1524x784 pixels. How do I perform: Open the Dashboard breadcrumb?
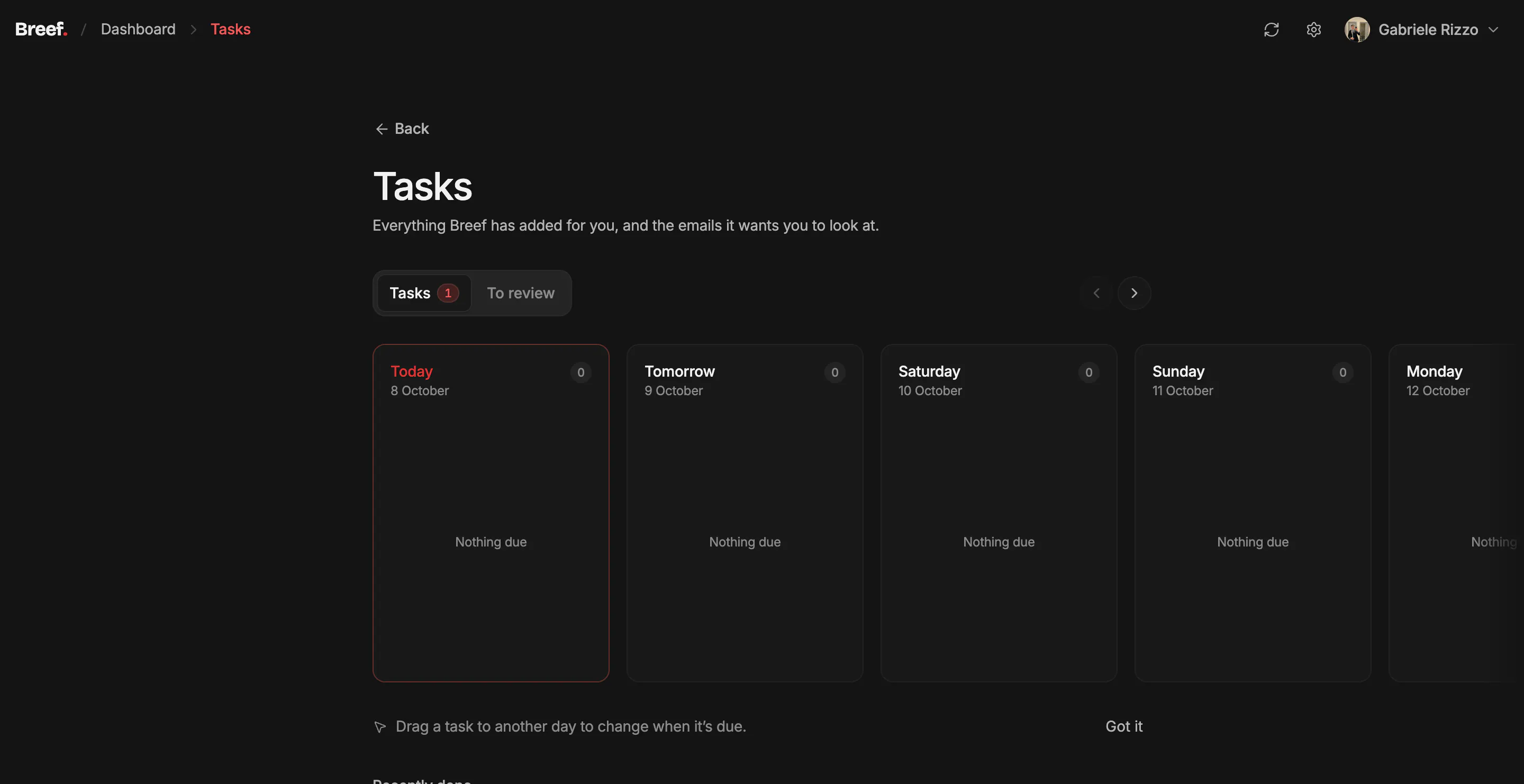138,29
